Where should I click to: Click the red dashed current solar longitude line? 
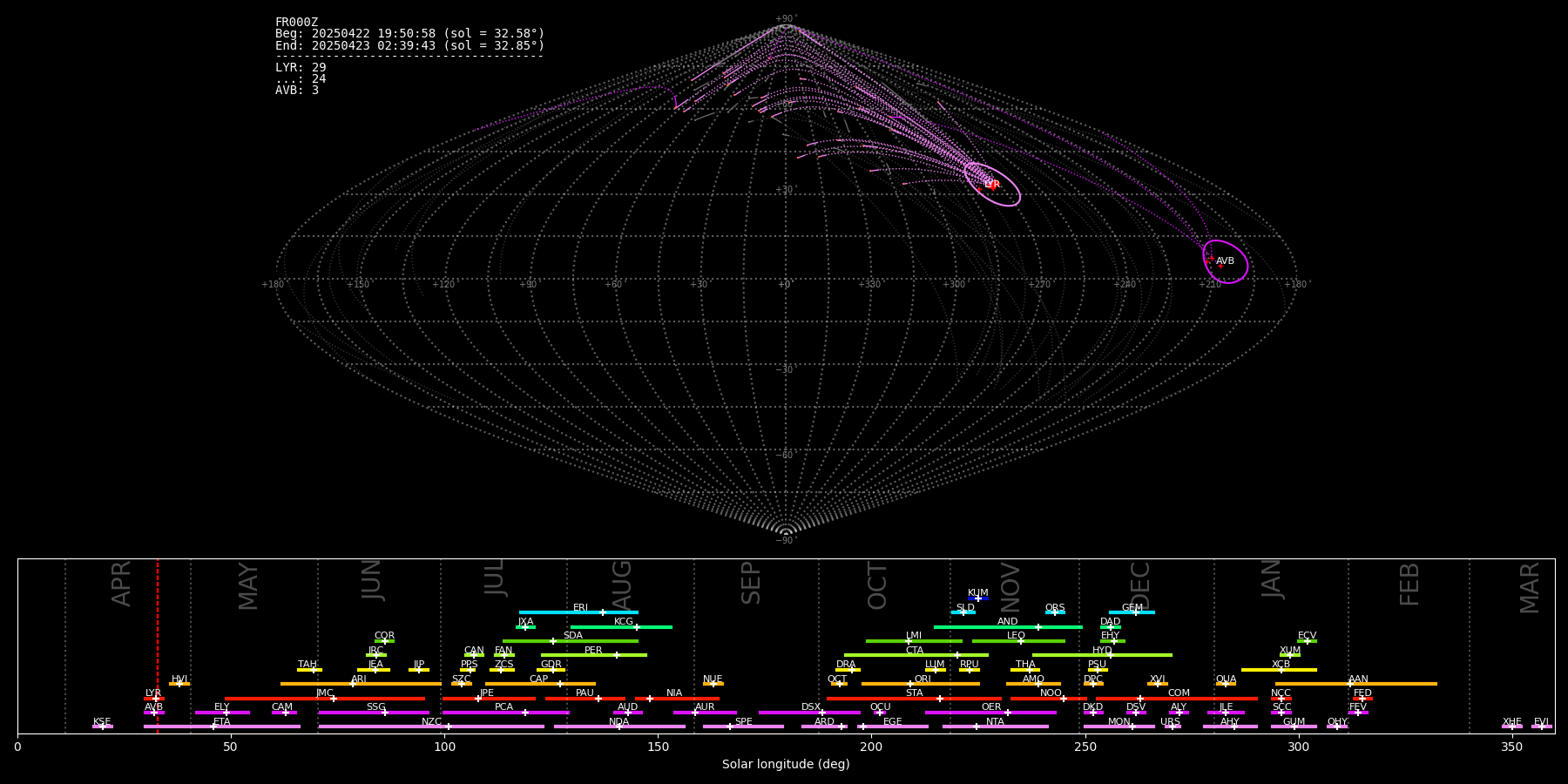[x=158, y=645]
